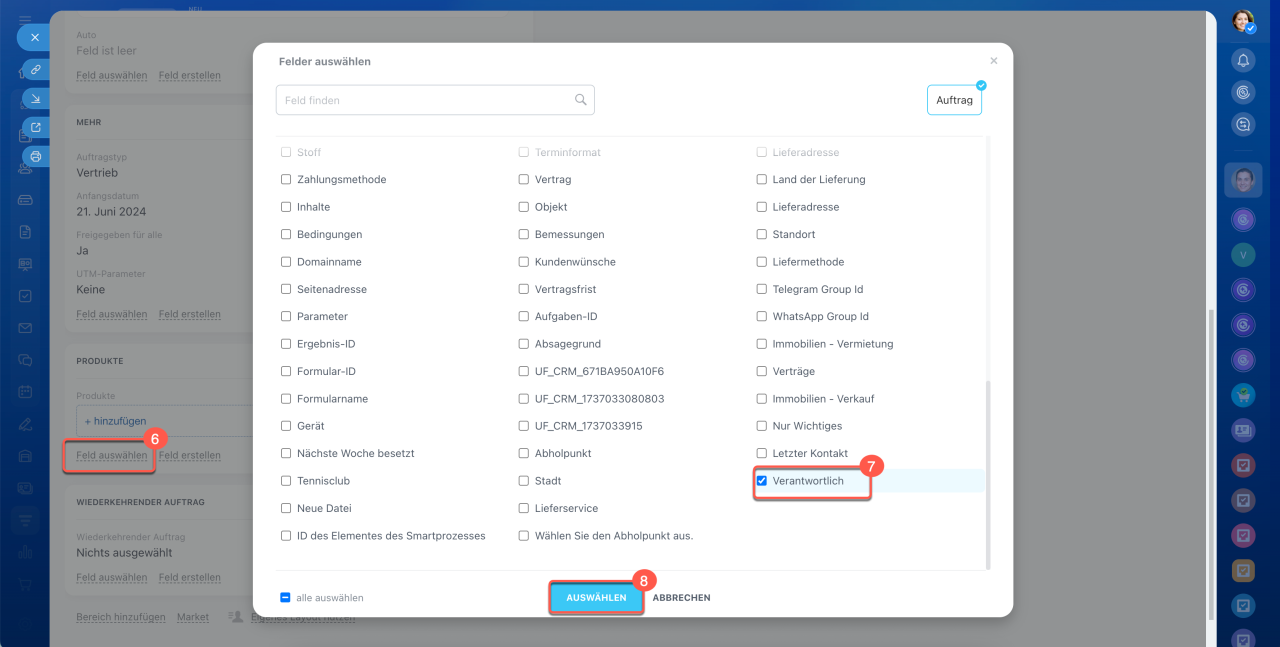Image resolution: width=1280 pixels, height=647 pixels.
Task: Click Feld auswählen in the Produkte section
Action: [x=111, y=455]
